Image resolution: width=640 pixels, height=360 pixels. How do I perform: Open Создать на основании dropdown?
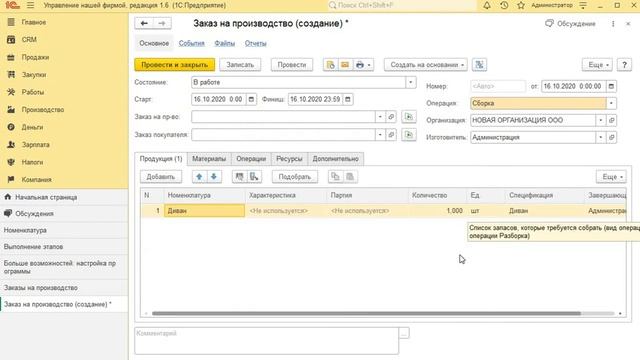(426, 64)
